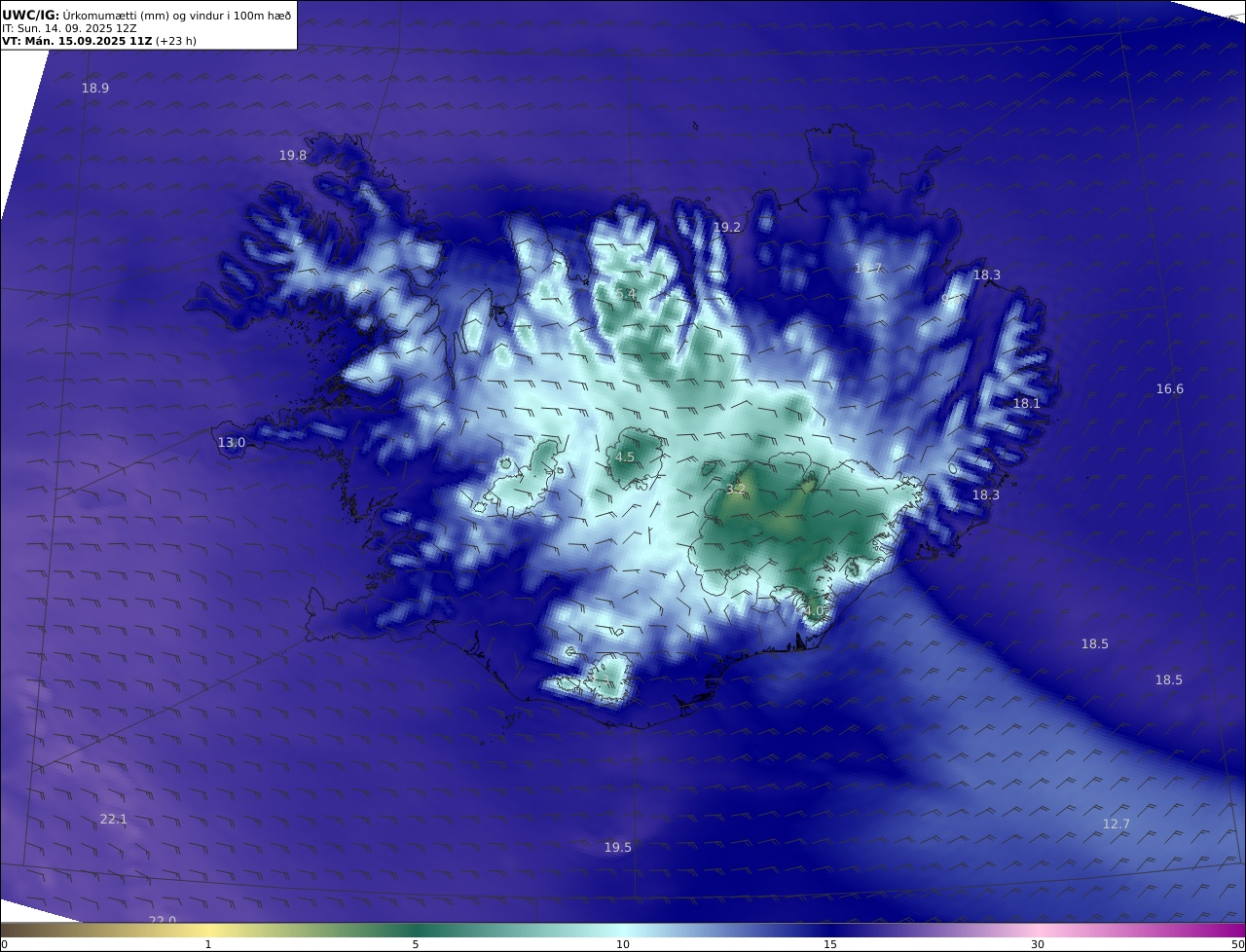Click the colorbar tick label 5
The image size is (1246, 952).
[x=416, y=944]
